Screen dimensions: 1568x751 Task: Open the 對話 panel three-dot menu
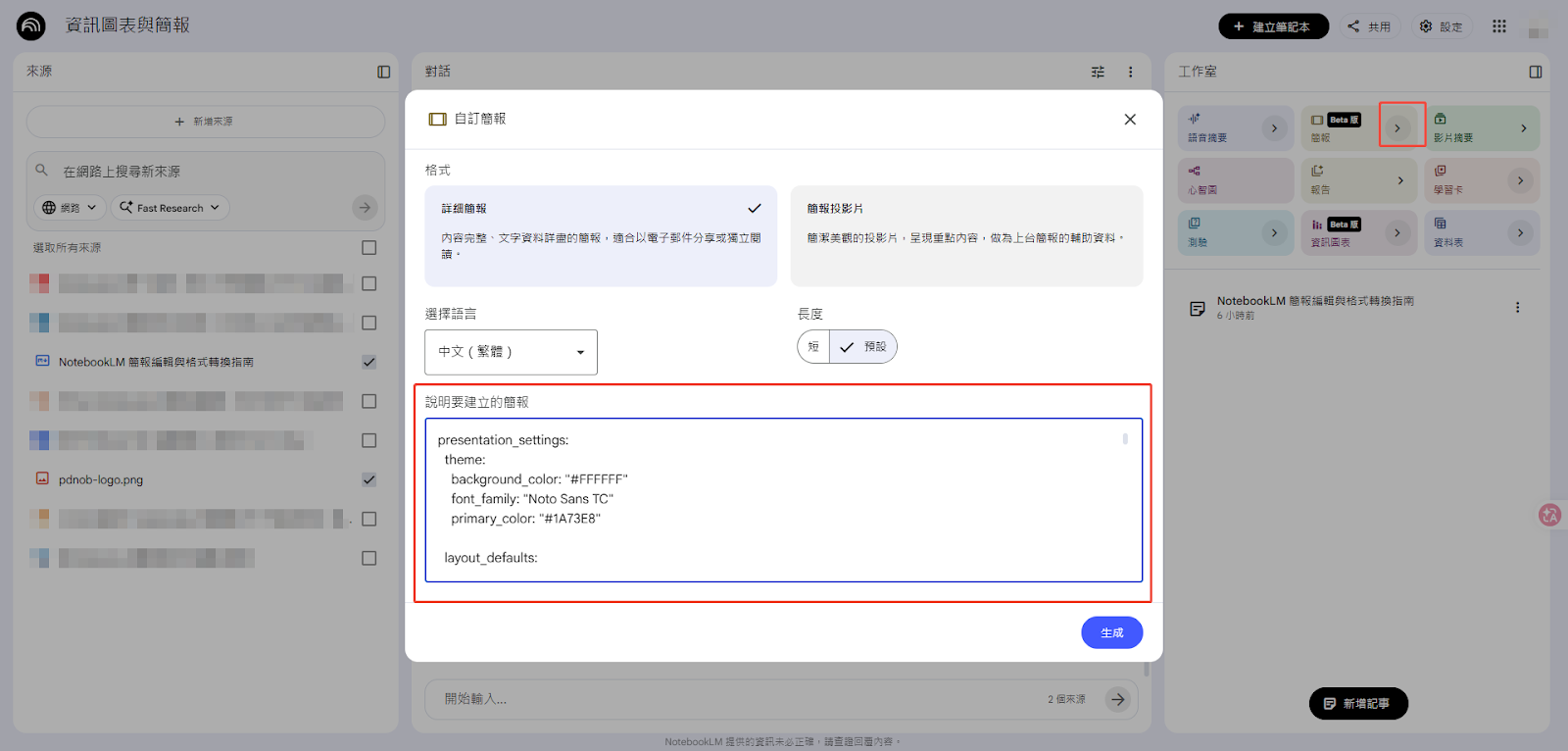click(x=1130, y=72)
